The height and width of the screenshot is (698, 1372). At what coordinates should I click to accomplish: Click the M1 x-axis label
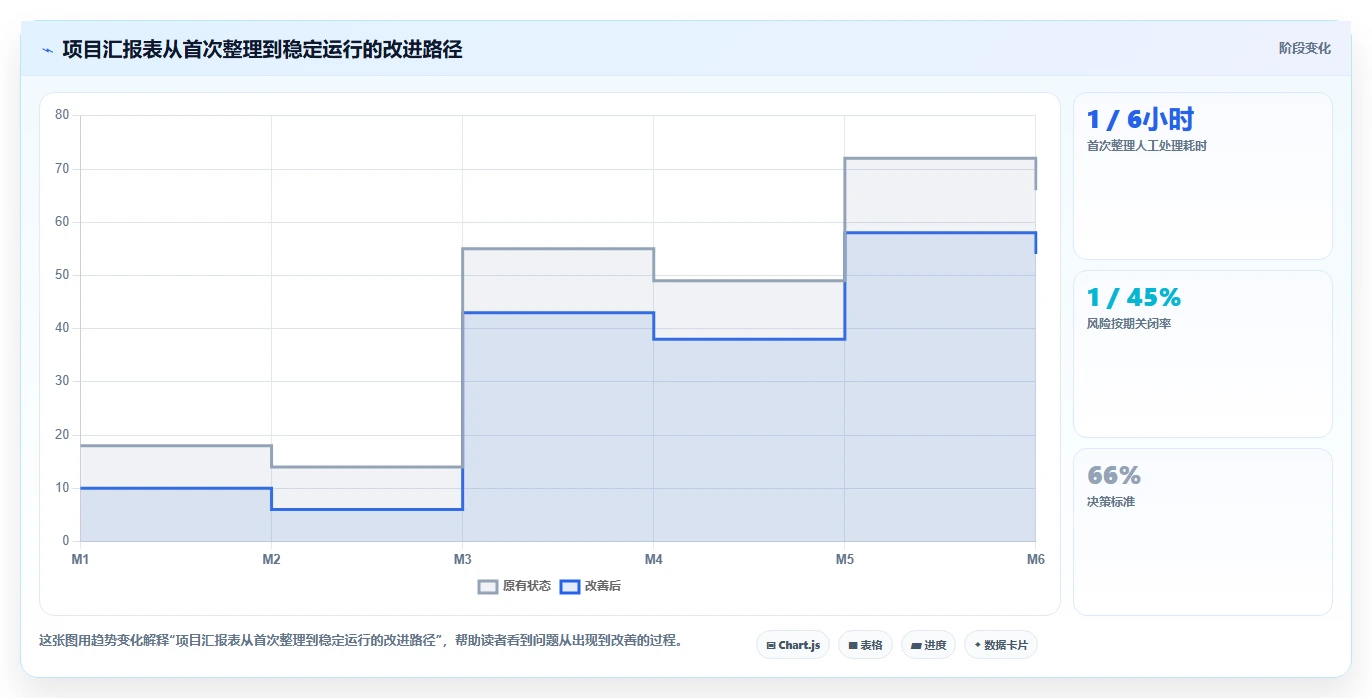pos(80,559)
